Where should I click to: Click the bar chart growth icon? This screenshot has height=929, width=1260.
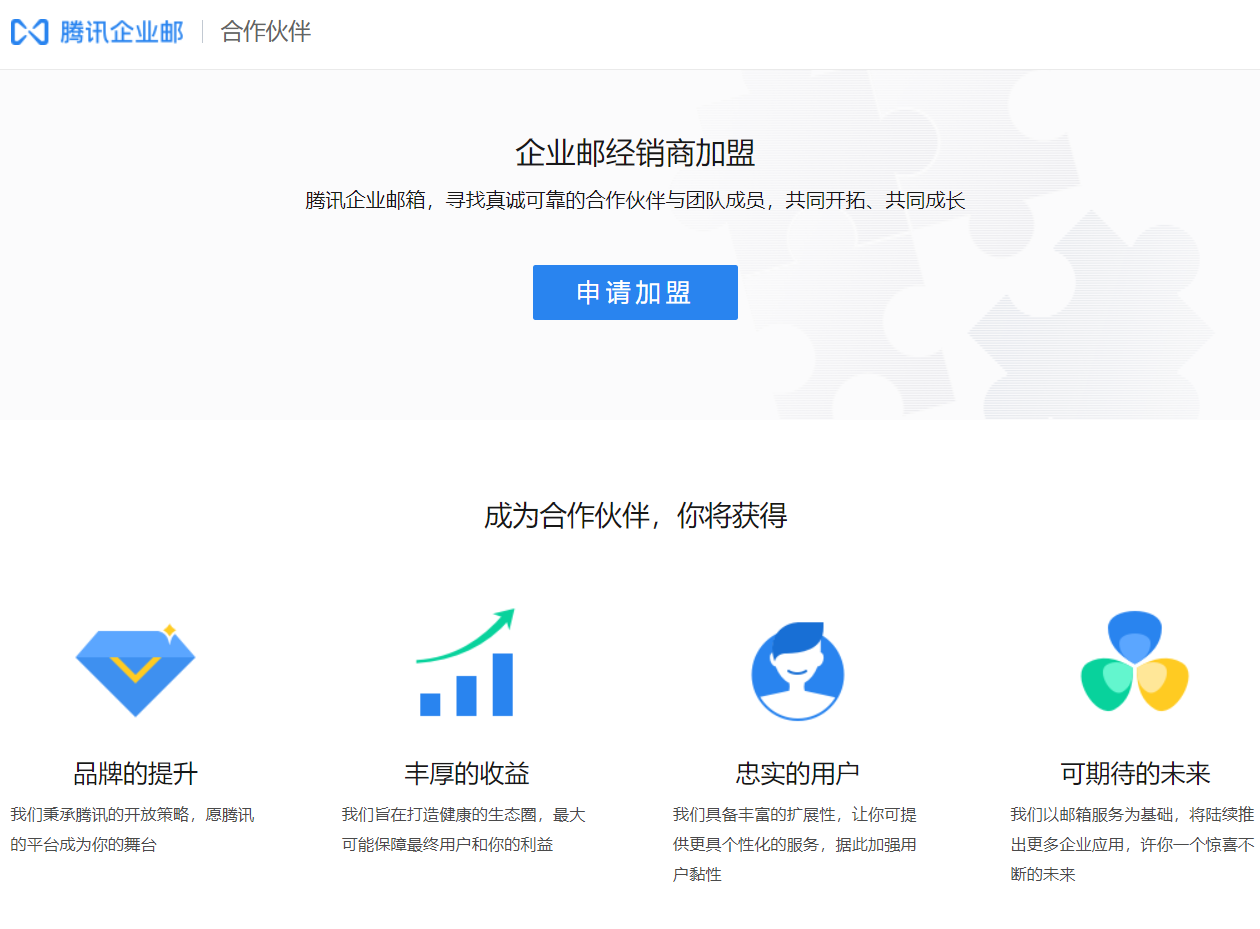coord(466,686)
